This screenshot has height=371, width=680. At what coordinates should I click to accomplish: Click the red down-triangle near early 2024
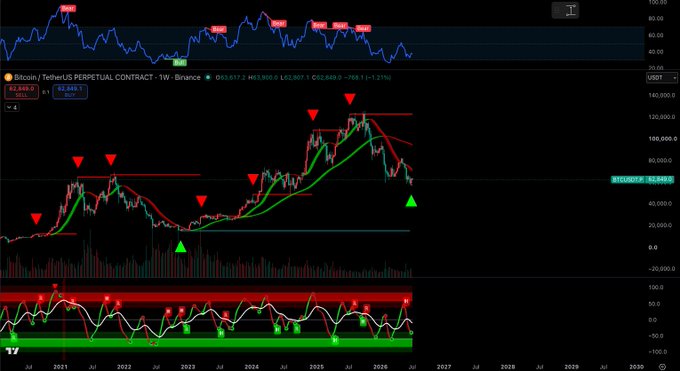(253, 179)
